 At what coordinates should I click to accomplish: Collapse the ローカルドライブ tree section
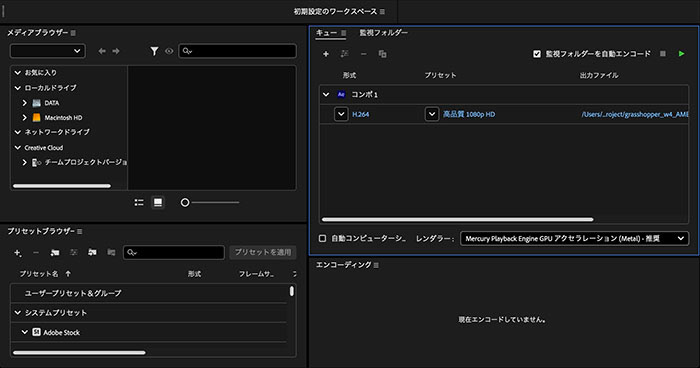pyautogui.click(x=18, y=88)
